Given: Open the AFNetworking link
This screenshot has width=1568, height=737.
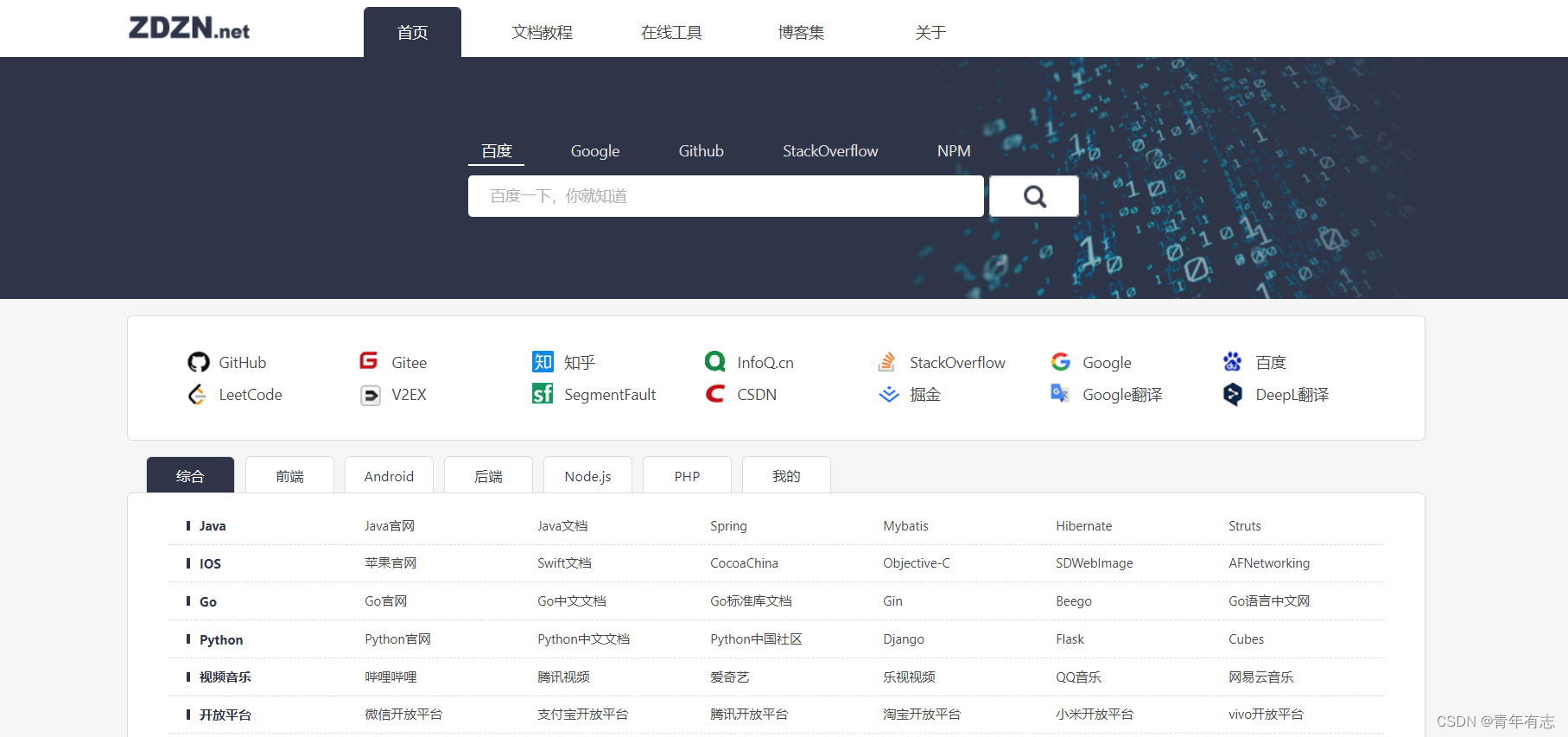Looking at the screenshot, I should 1269,562.
